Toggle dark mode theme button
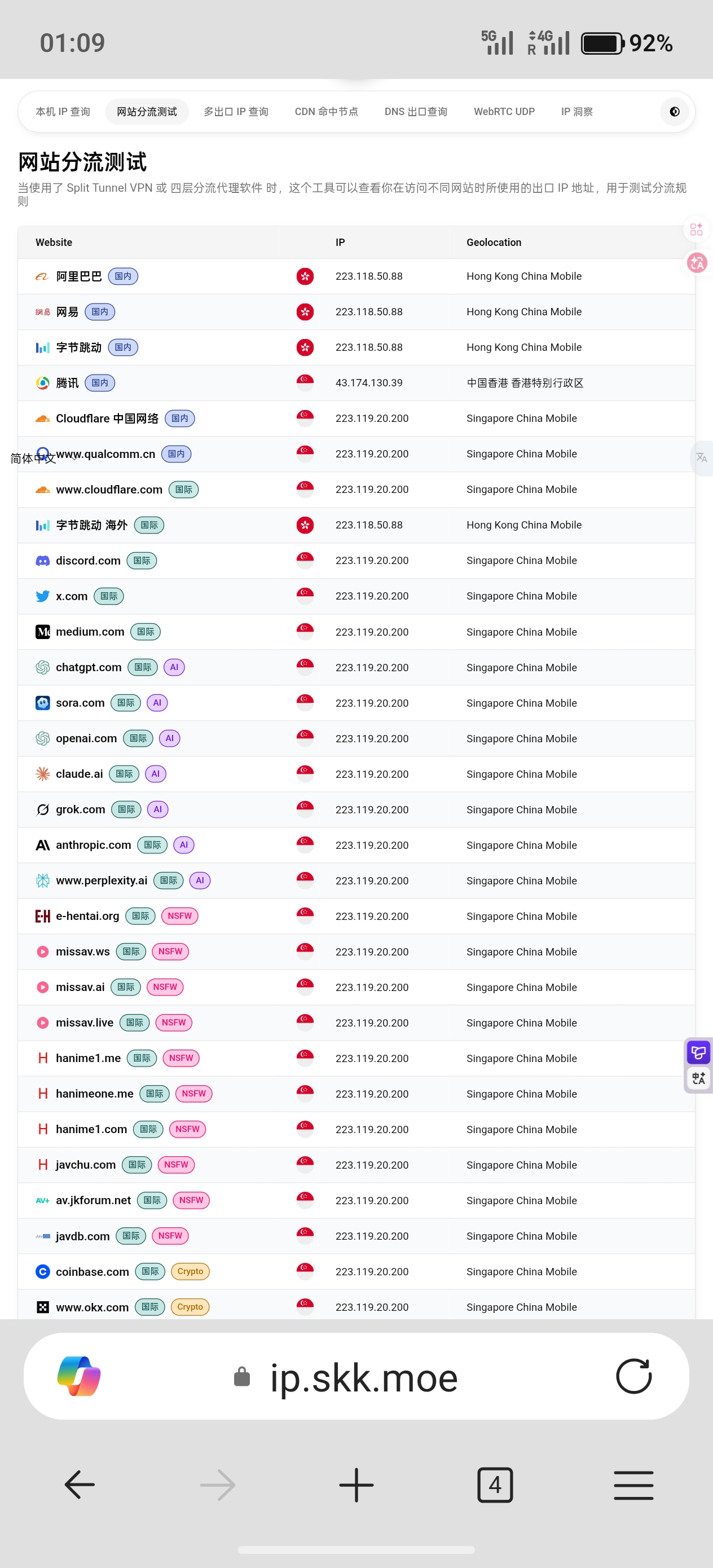 click(674, 111)
